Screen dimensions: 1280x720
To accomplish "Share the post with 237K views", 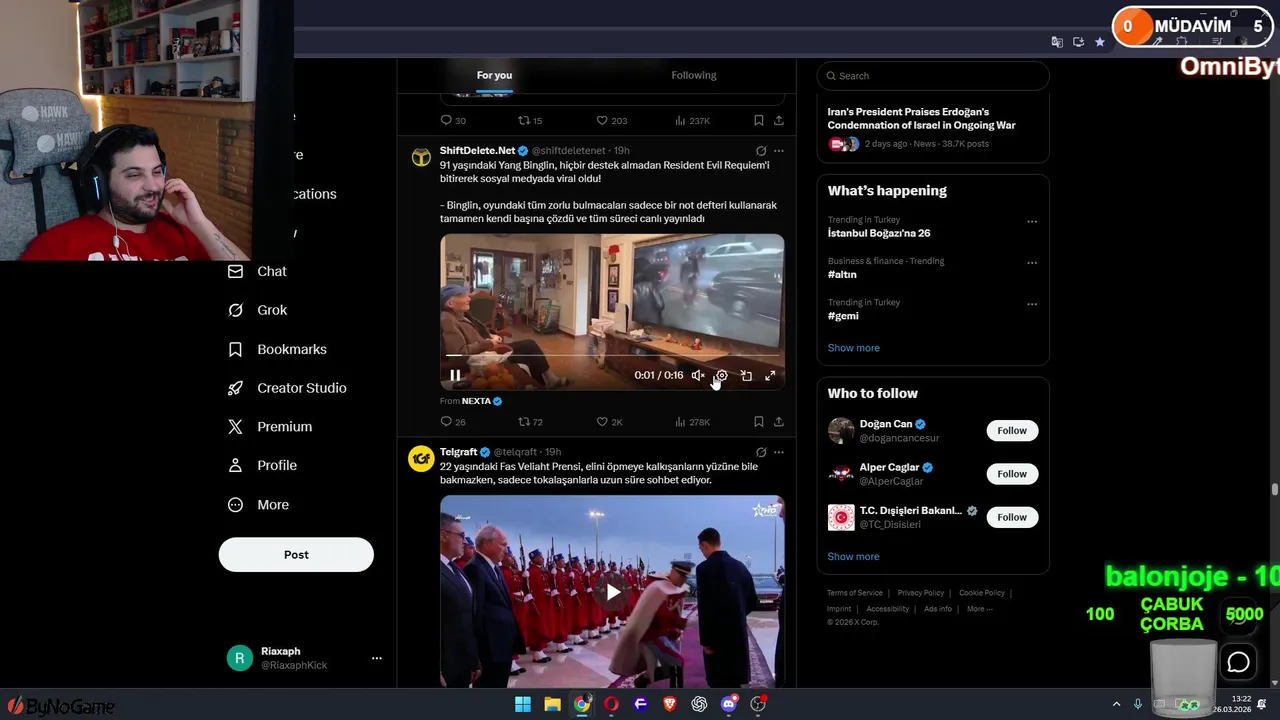I will click(779, 121).
